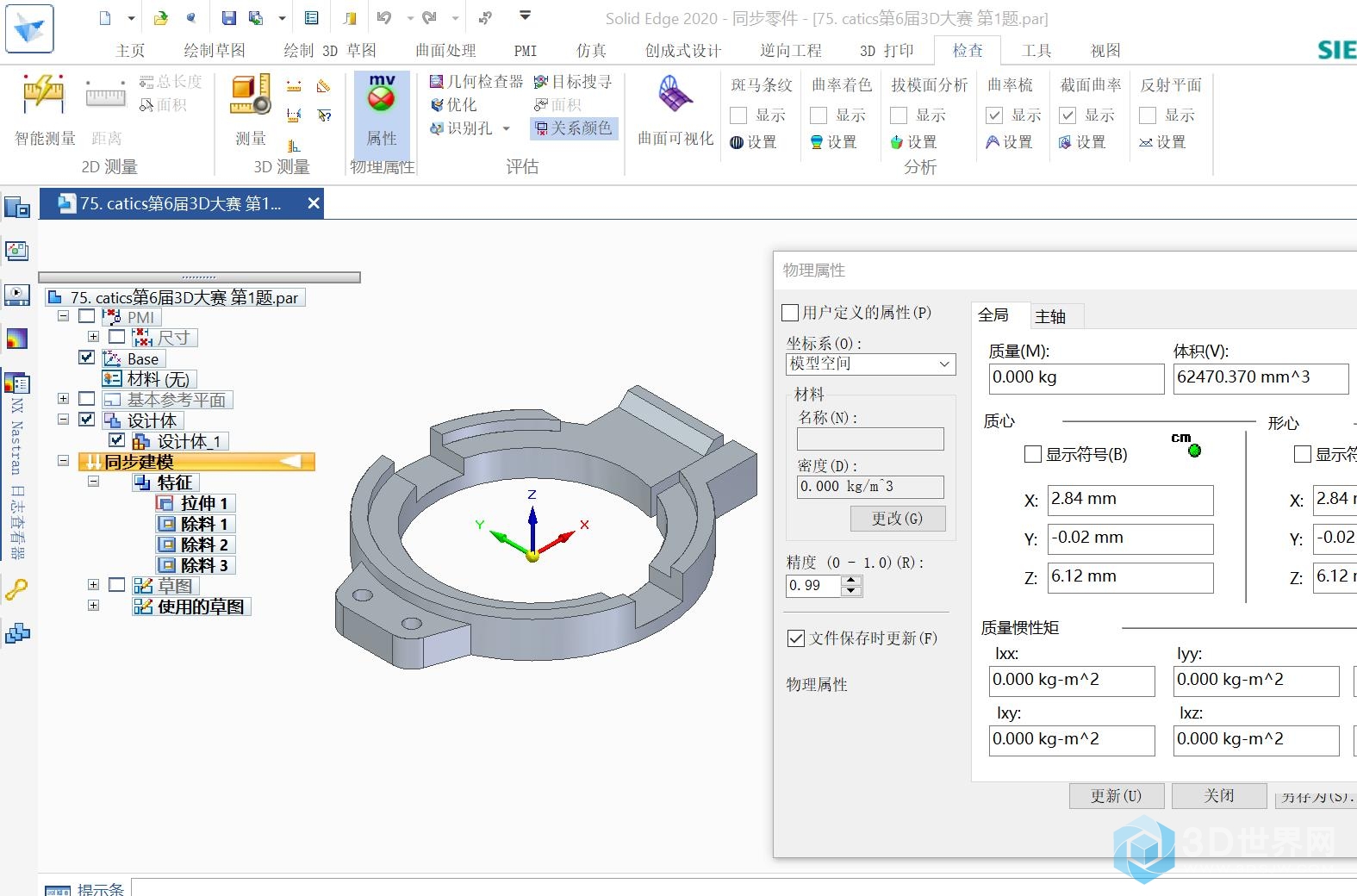Click the 优化 optimize command

(x=453, y=105)
